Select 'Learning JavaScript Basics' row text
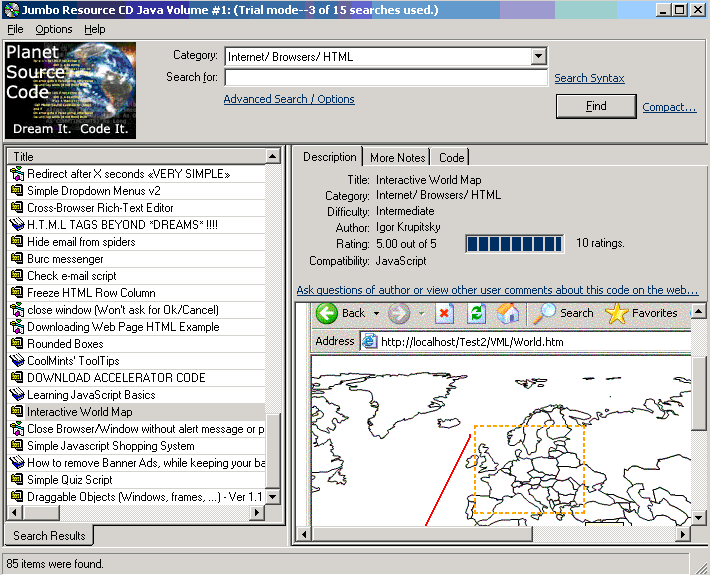The height and width of the screenshot is (575, 710). pyautogui.click(x=91, y=395)
